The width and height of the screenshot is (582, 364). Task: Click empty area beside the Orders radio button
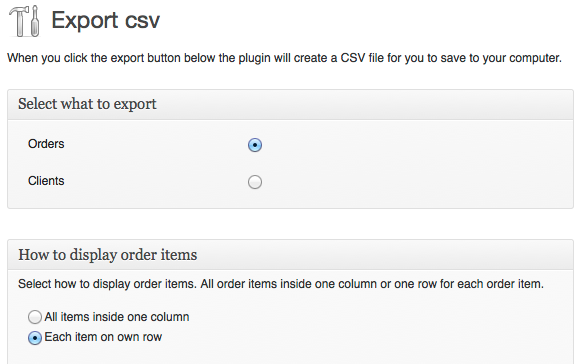click(408, 145)
